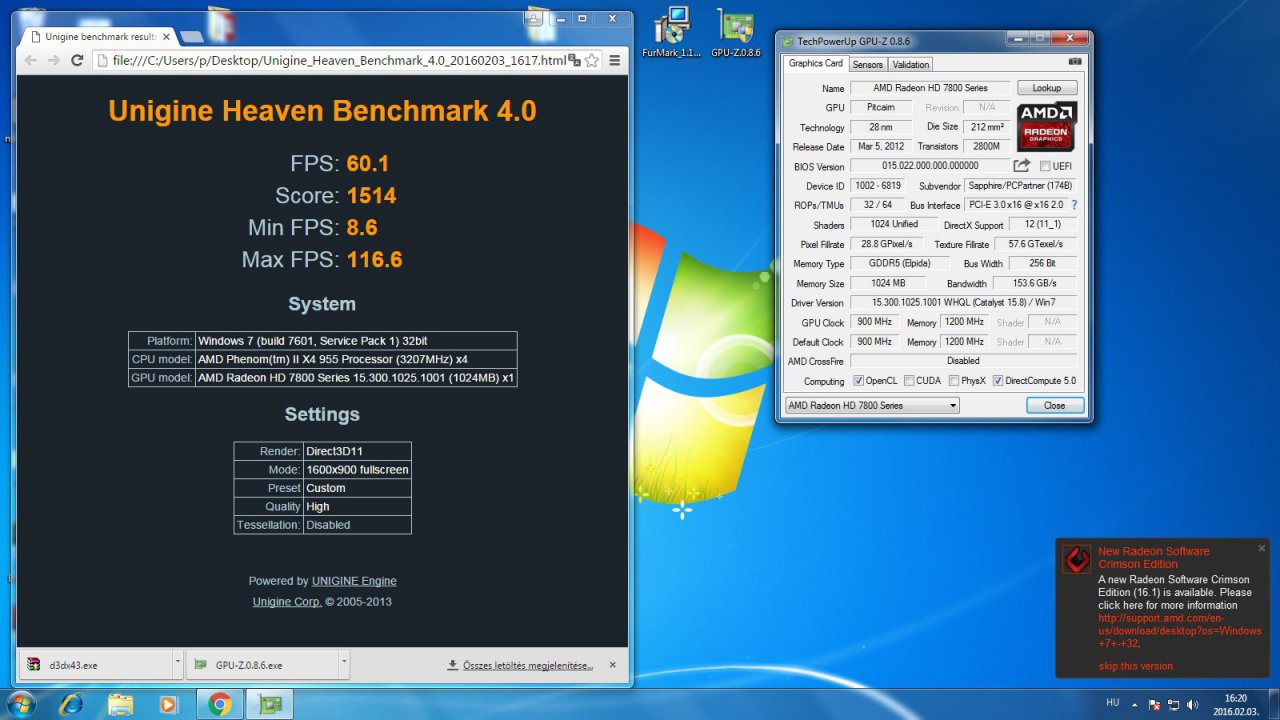Image resolution: width=1280 pixels, height=720 pixels.
Task: Switch to the Graphics Card tab
Action: 816,63
